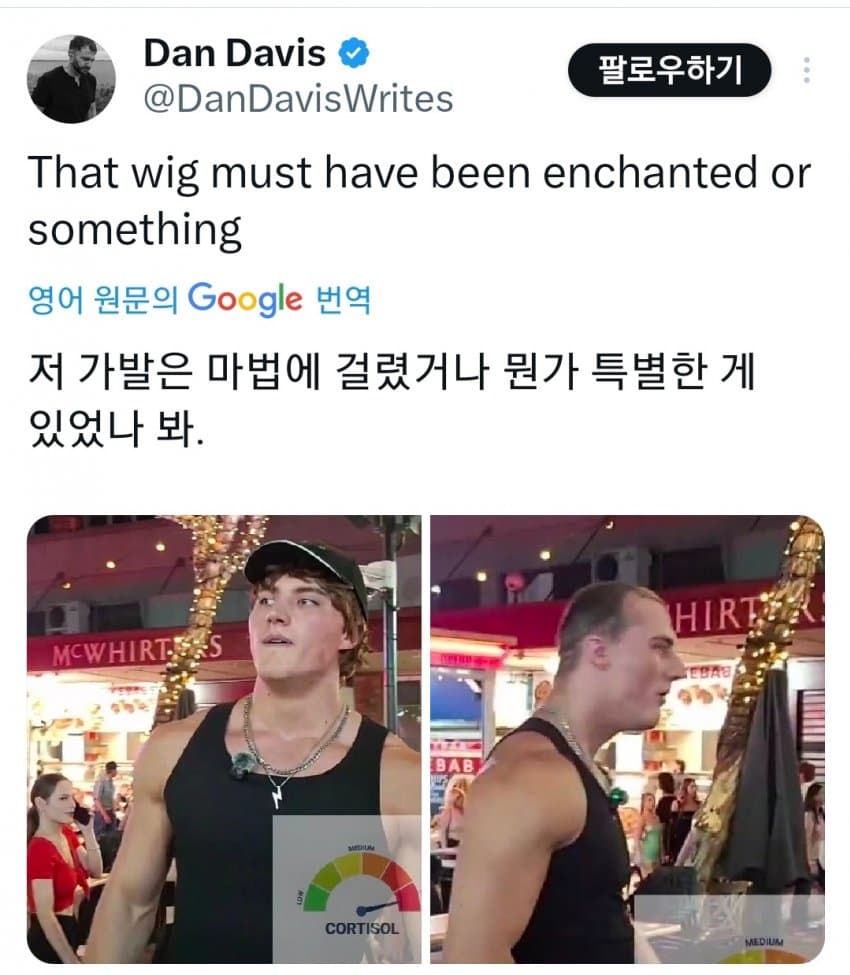Click the blue verified checkmark badge

click(354, 52)
